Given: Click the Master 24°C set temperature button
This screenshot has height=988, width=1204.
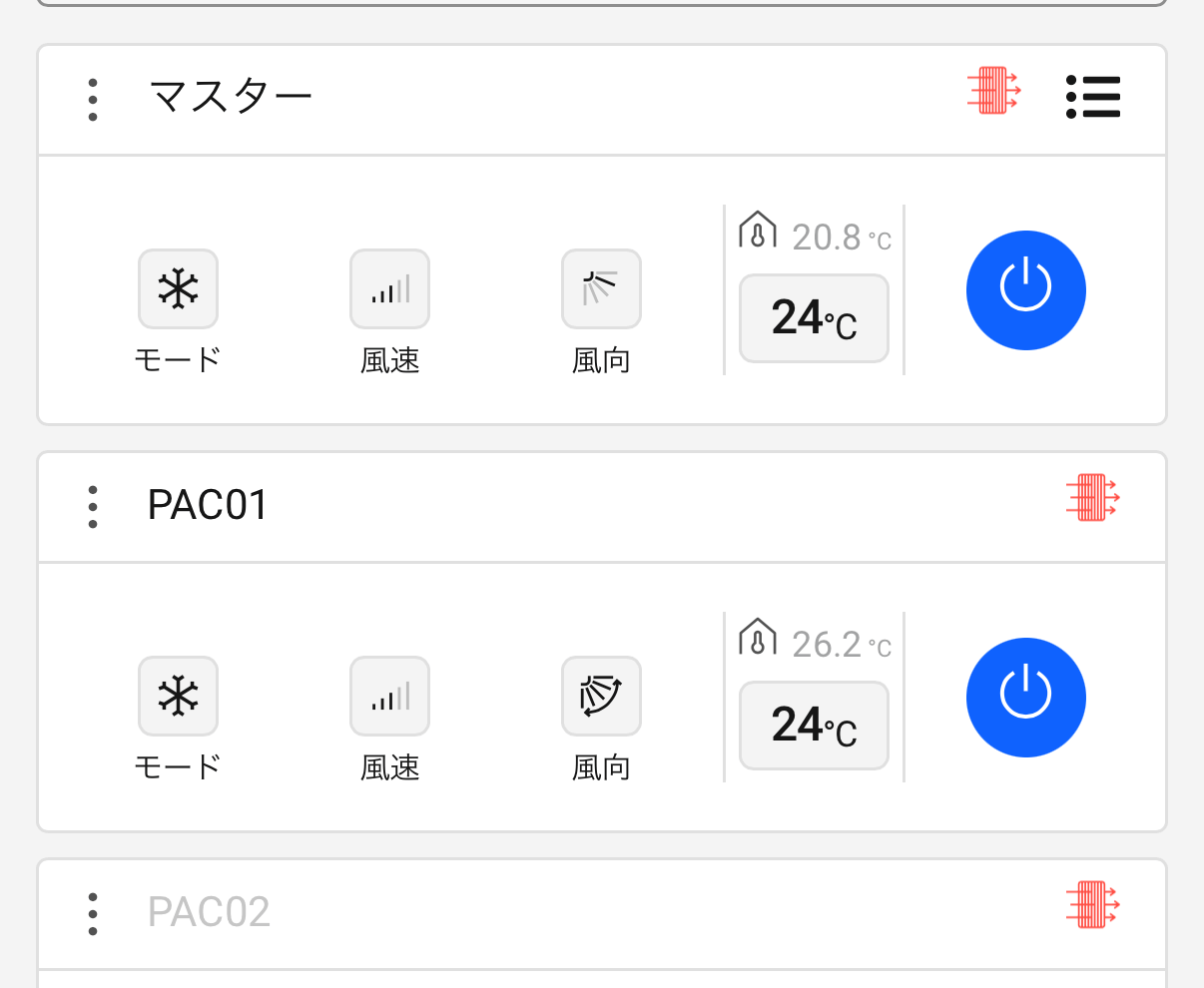Looking at the screenshot, I should [814, 319].
